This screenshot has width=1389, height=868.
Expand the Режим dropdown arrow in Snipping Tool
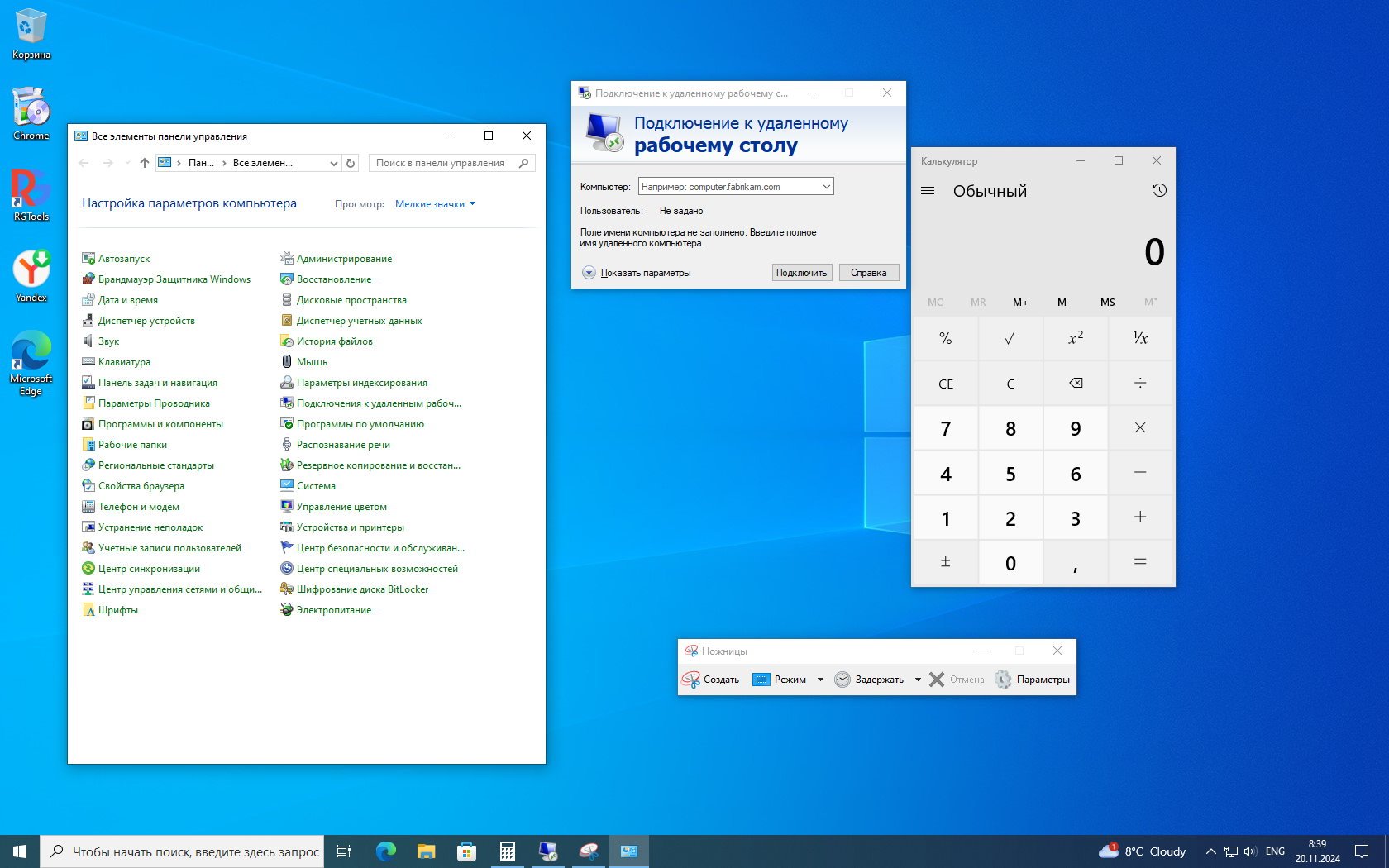click(820, 680)
